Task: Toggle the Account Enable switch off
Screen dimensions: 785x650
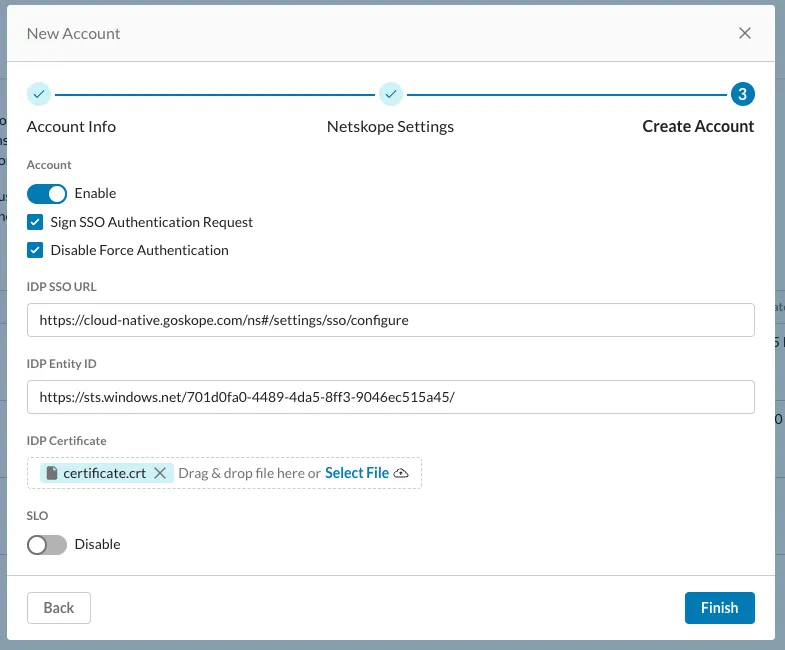Action: [x=47, y=193]
